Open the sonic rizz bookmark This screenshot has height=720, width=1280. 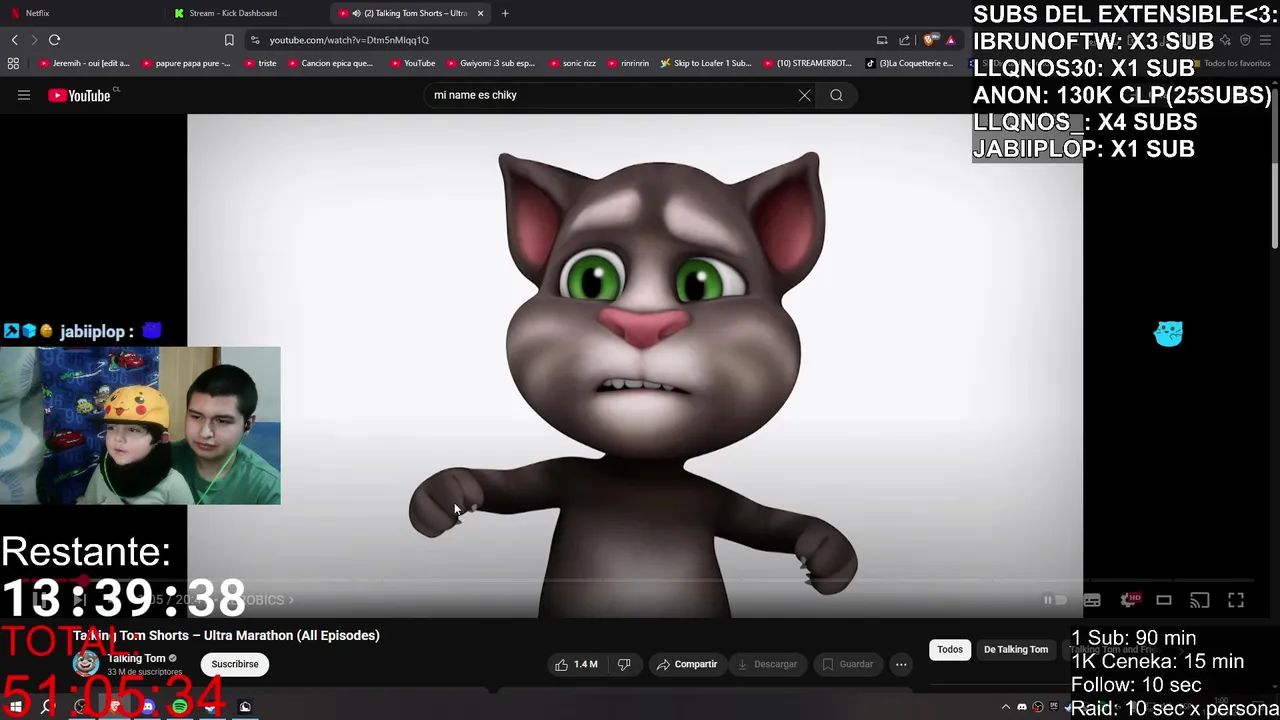point(572,63)
